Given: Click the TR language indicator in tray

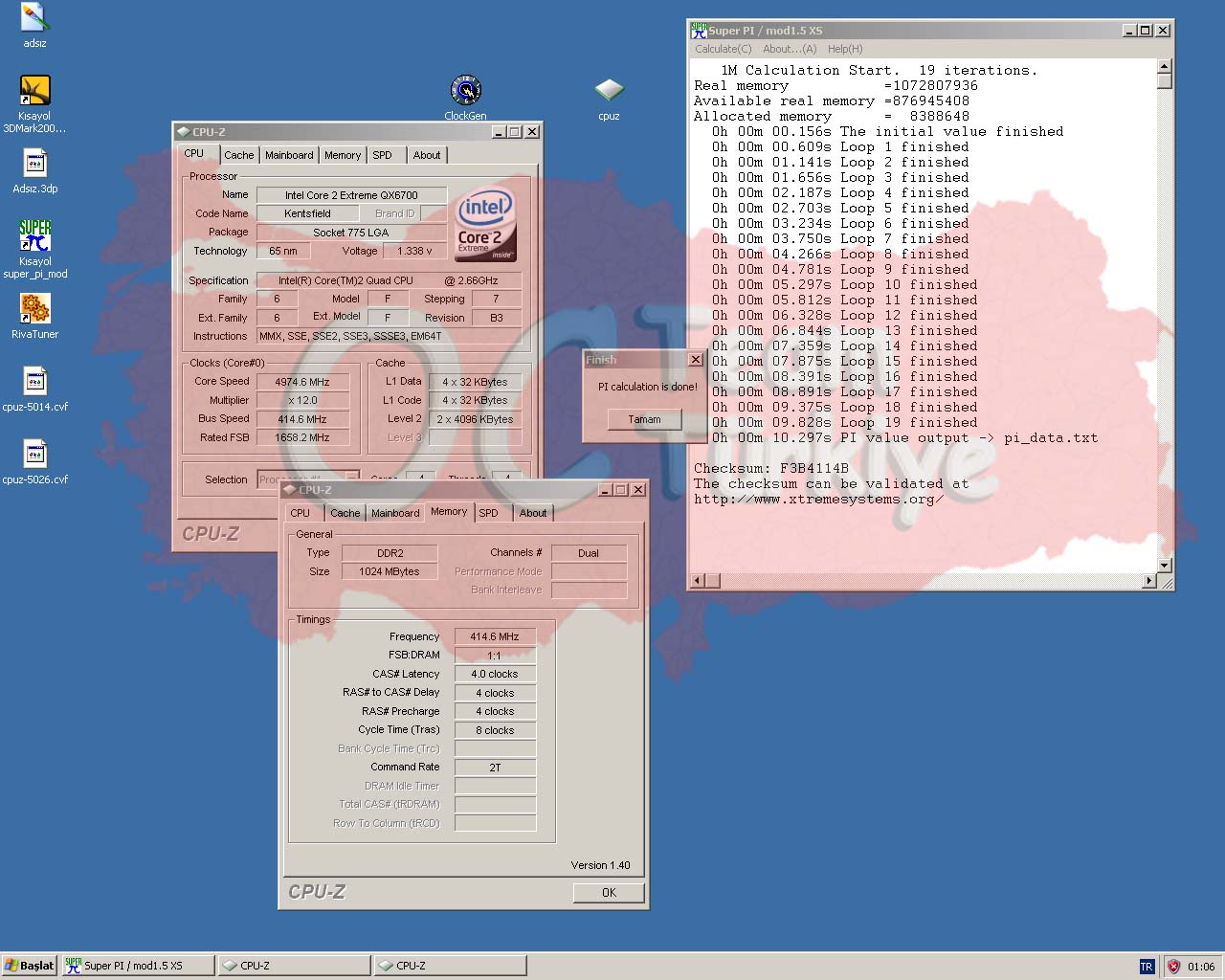Looking at the screenshot, I should 1147,967.
